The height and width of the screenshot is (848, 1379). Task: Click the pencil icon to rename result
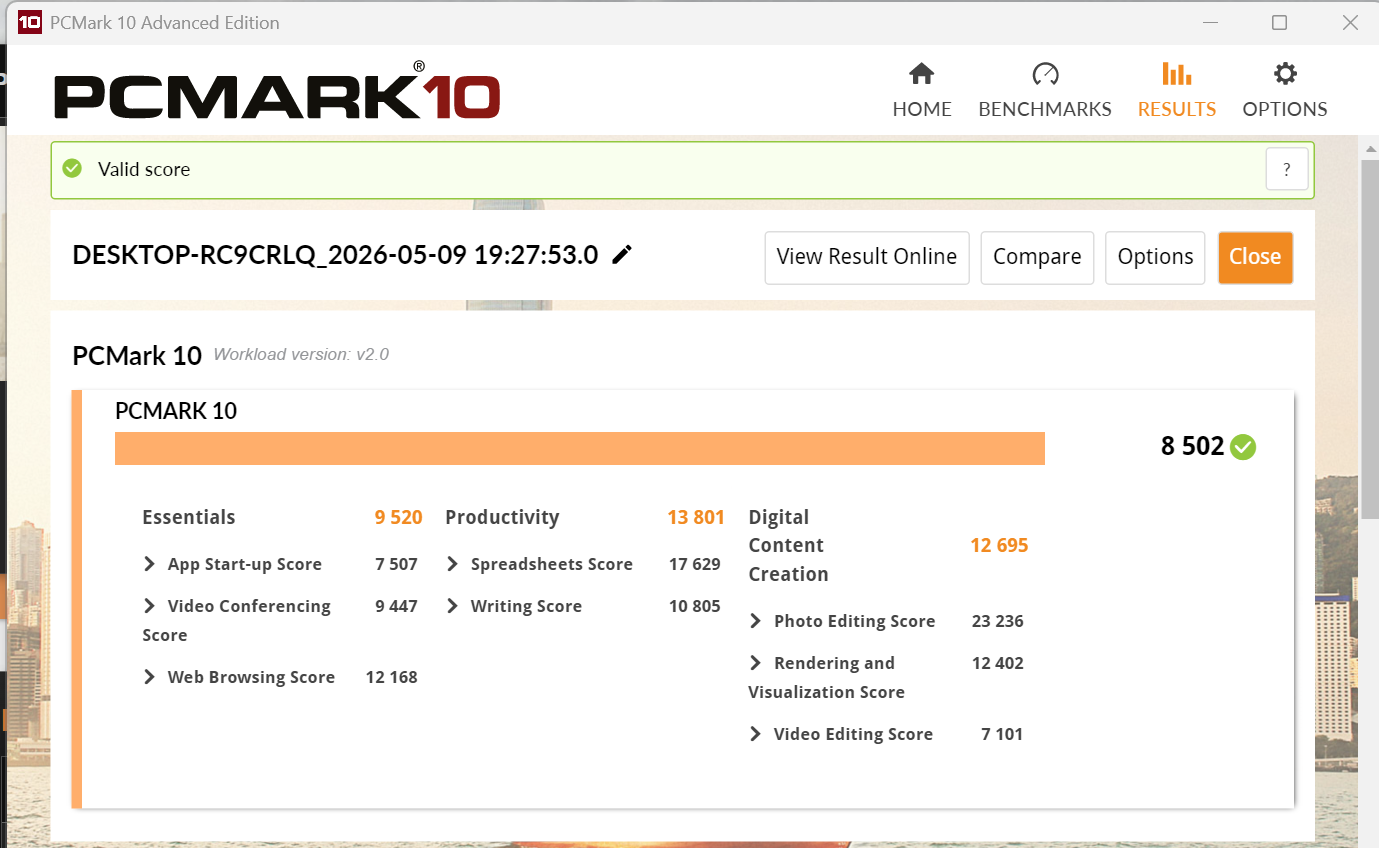click(x=622, y=255)
